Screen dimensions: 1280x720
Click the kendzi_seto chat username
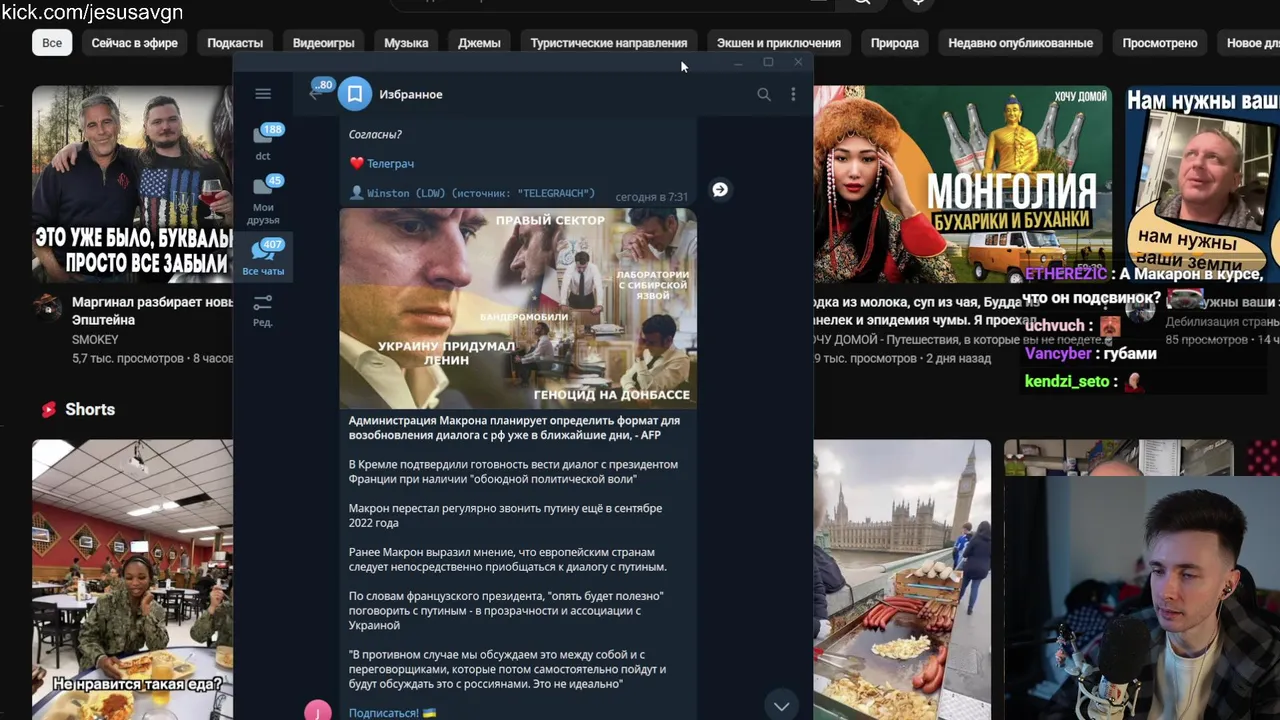coord(1067,381)
